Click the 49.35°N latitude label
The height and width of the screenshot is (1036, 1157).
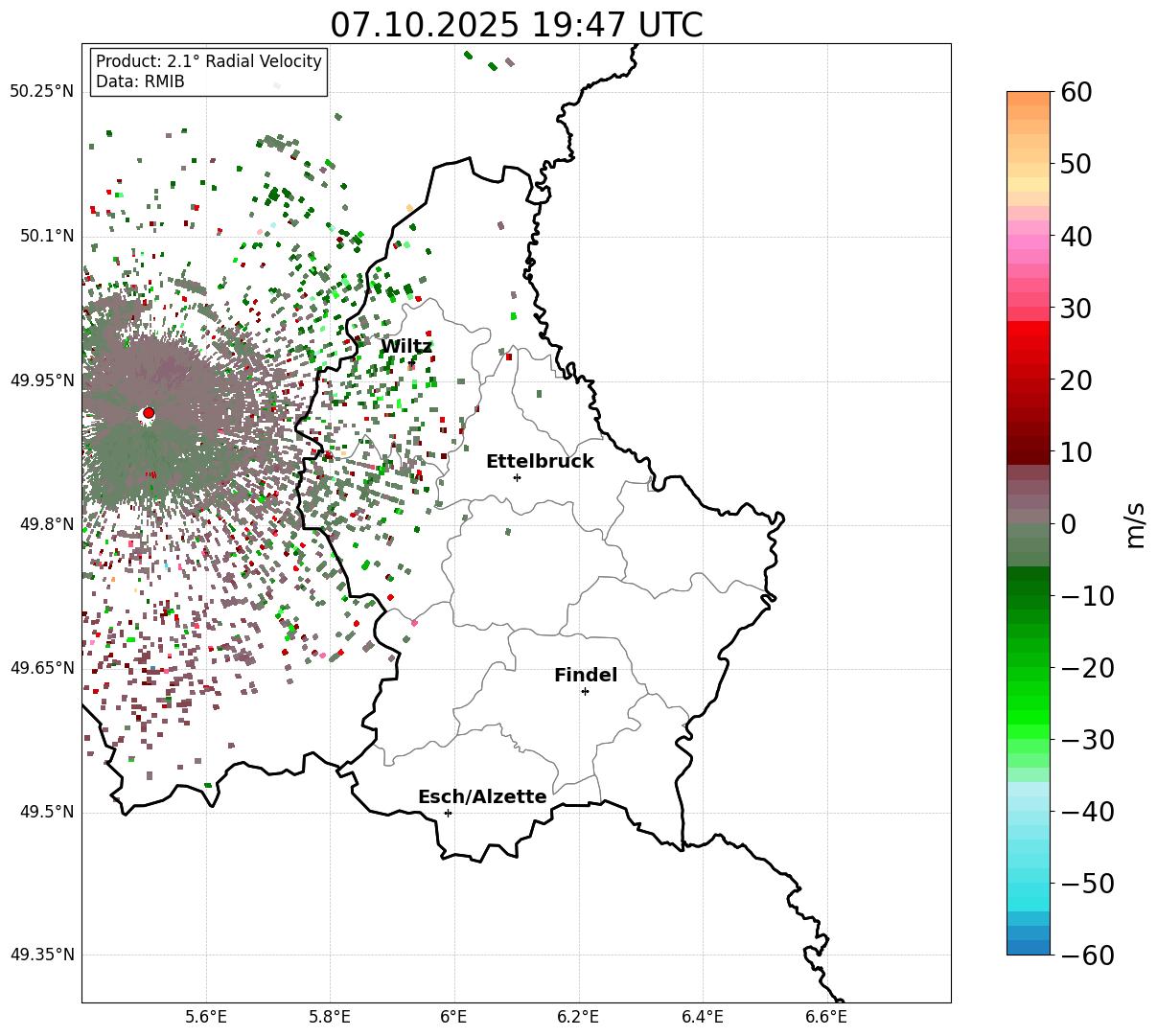tap(41, 955)
